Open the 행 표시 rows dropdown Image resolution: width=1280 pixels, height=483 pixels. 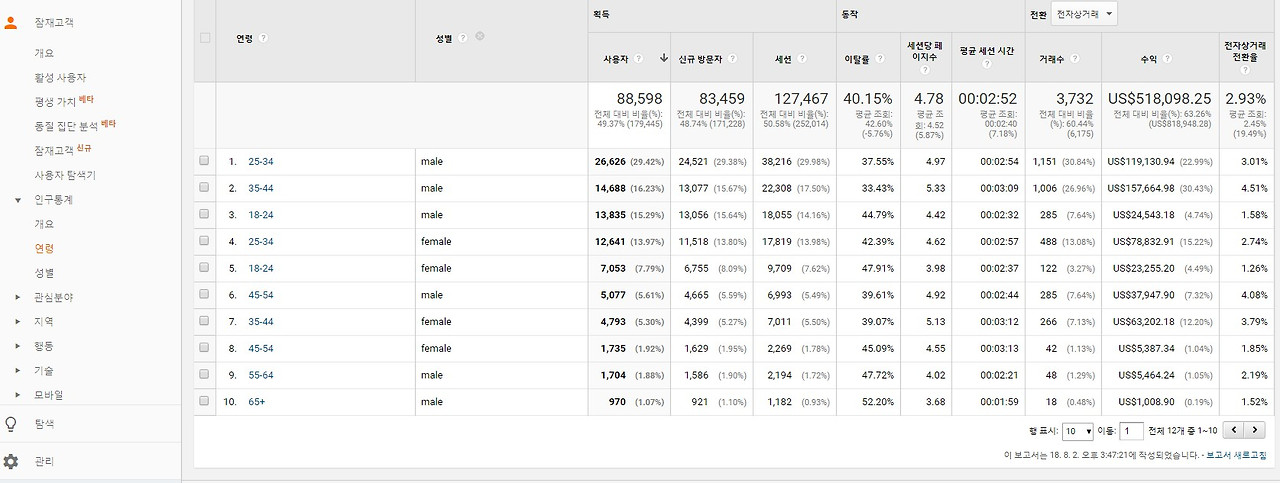click(x=1078, y=431)
